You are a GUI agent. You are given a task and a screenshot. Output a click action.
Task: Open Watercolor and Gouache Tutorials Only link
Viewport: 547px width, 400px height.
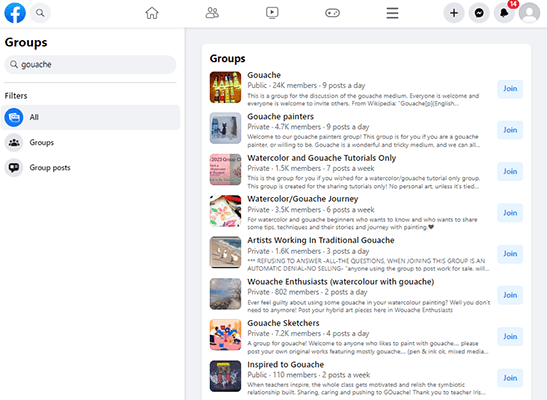[322, 158]
